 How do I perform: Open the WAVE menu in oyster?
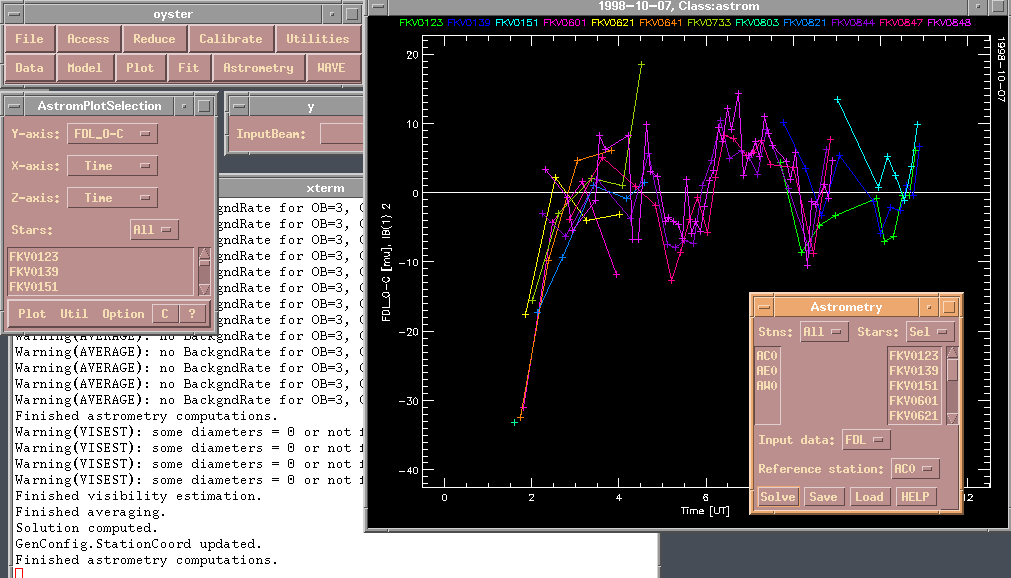point(331,68)
